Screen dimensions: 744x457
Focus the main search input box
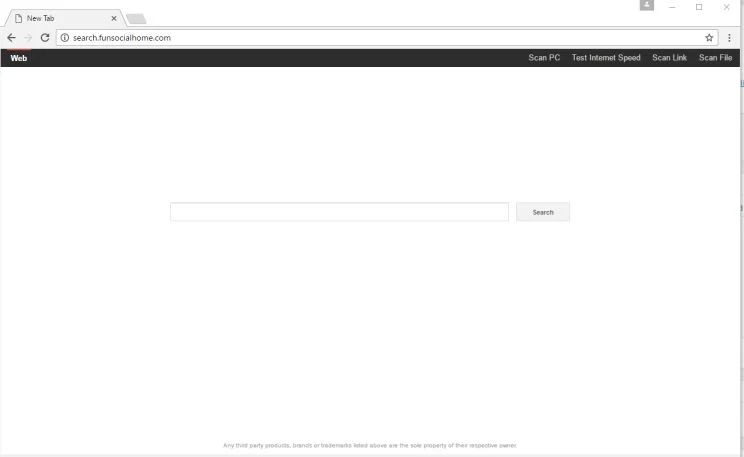339,212
